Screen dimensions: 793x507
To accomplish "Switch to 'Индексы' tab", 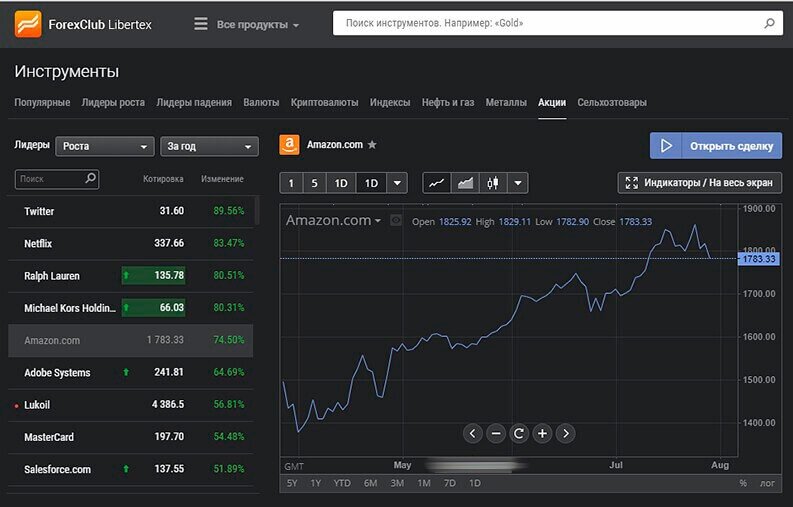I will point(390,102).
